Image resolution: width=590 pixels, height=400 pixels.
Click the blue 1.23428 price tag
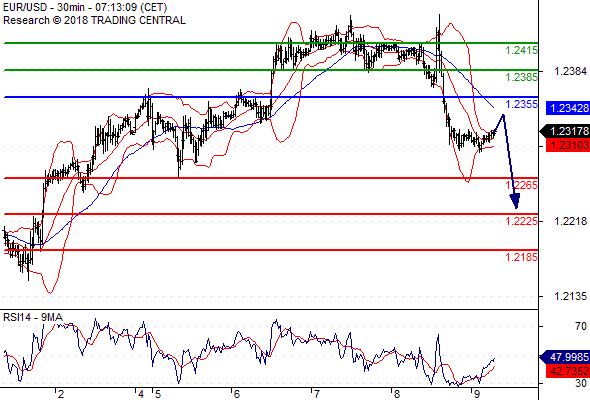click(568, 108)
